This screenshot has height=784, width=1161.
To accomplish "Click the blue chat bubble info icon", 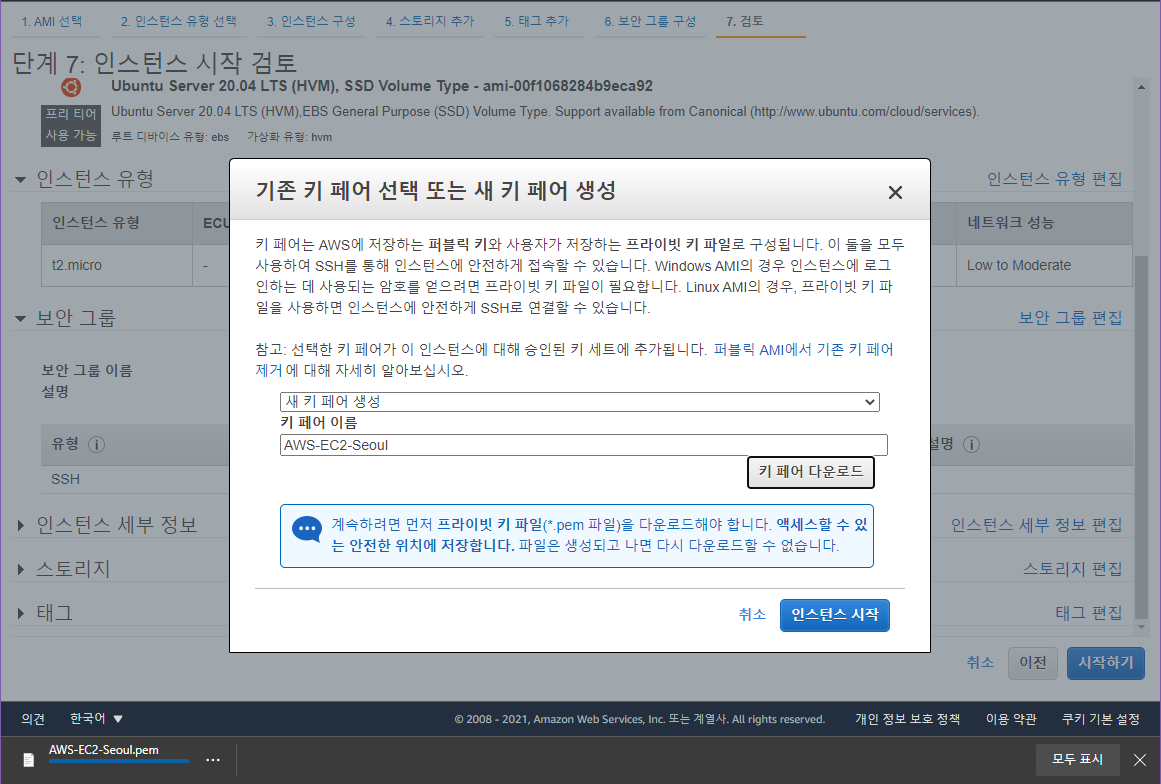I will pos(307,530).
